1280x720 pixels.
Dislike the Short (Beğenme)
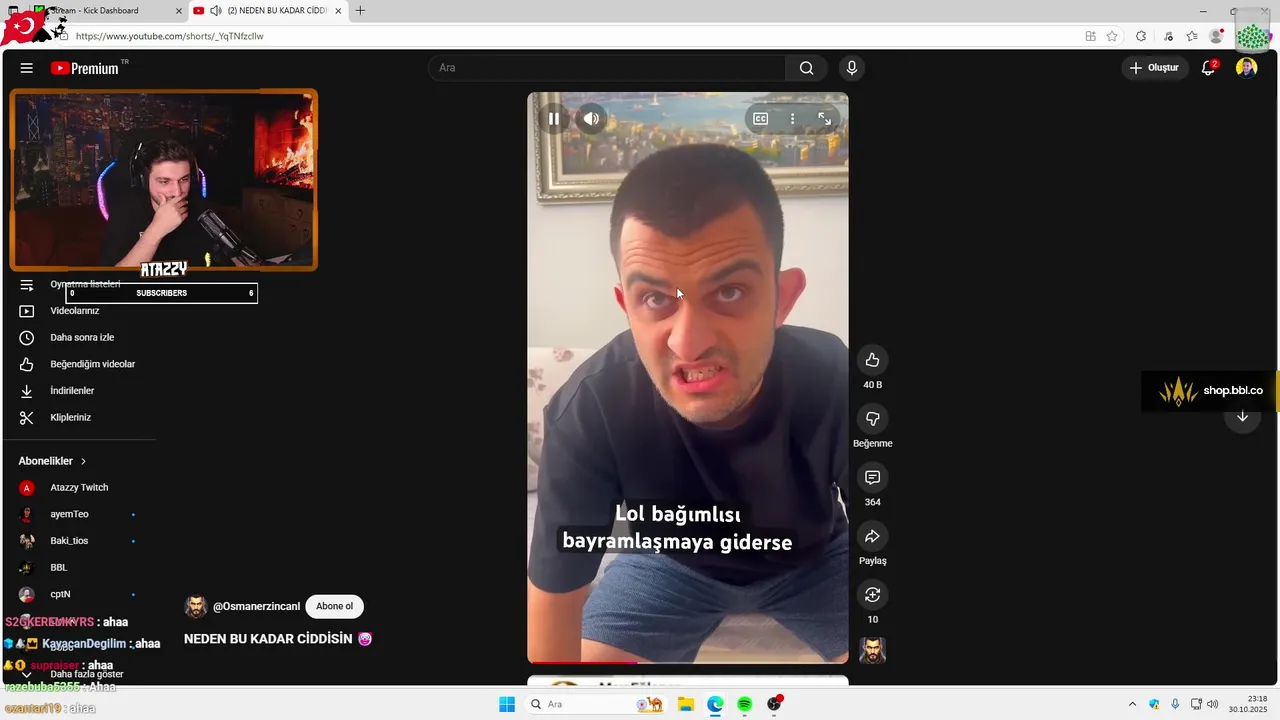click(x=872, y=419)
